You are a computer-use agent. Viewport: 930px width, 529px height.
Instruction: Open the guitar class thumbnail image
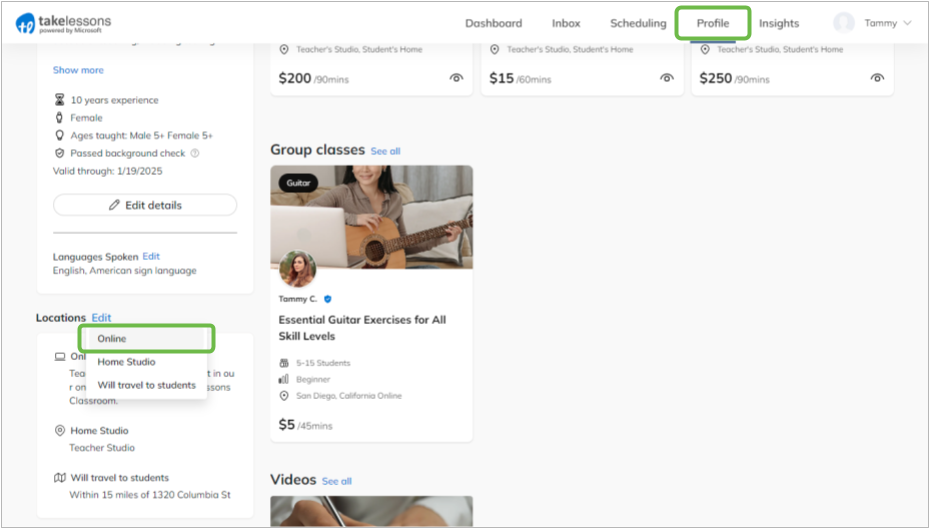click(372, 217)
